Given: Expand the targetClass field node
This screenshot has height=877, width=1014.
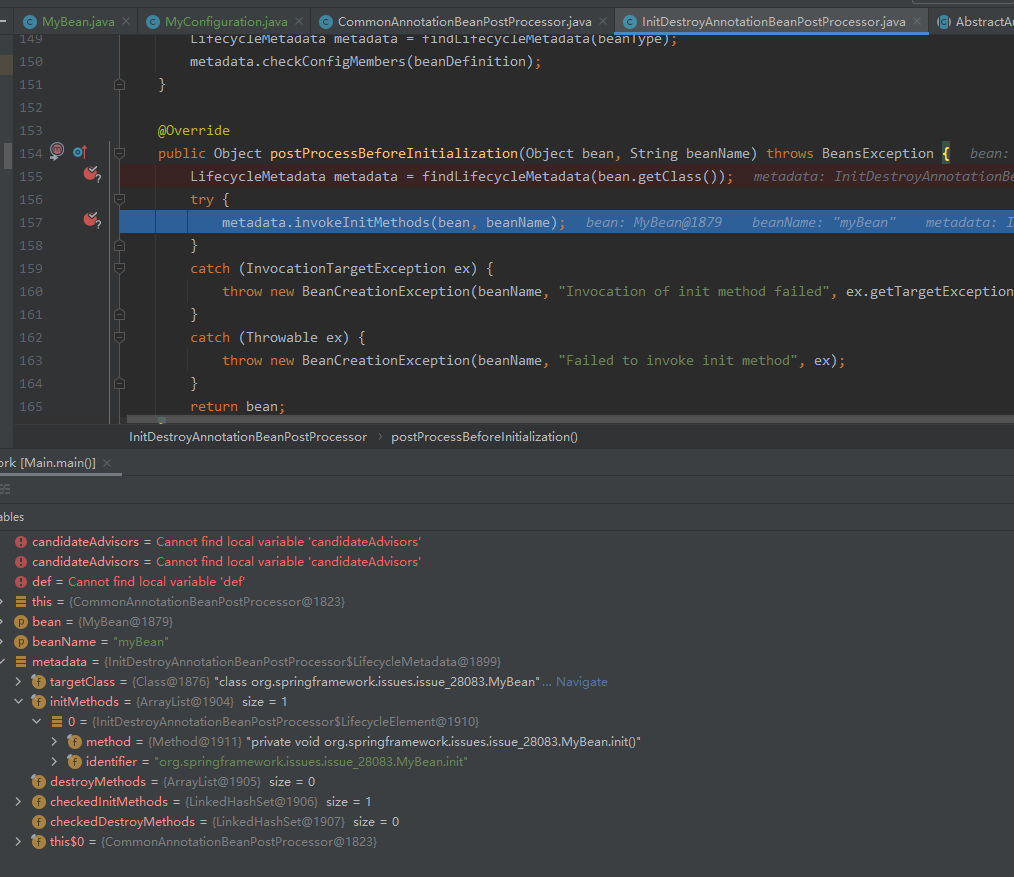Looking at the screenshot, I should [x=18, y=682].
